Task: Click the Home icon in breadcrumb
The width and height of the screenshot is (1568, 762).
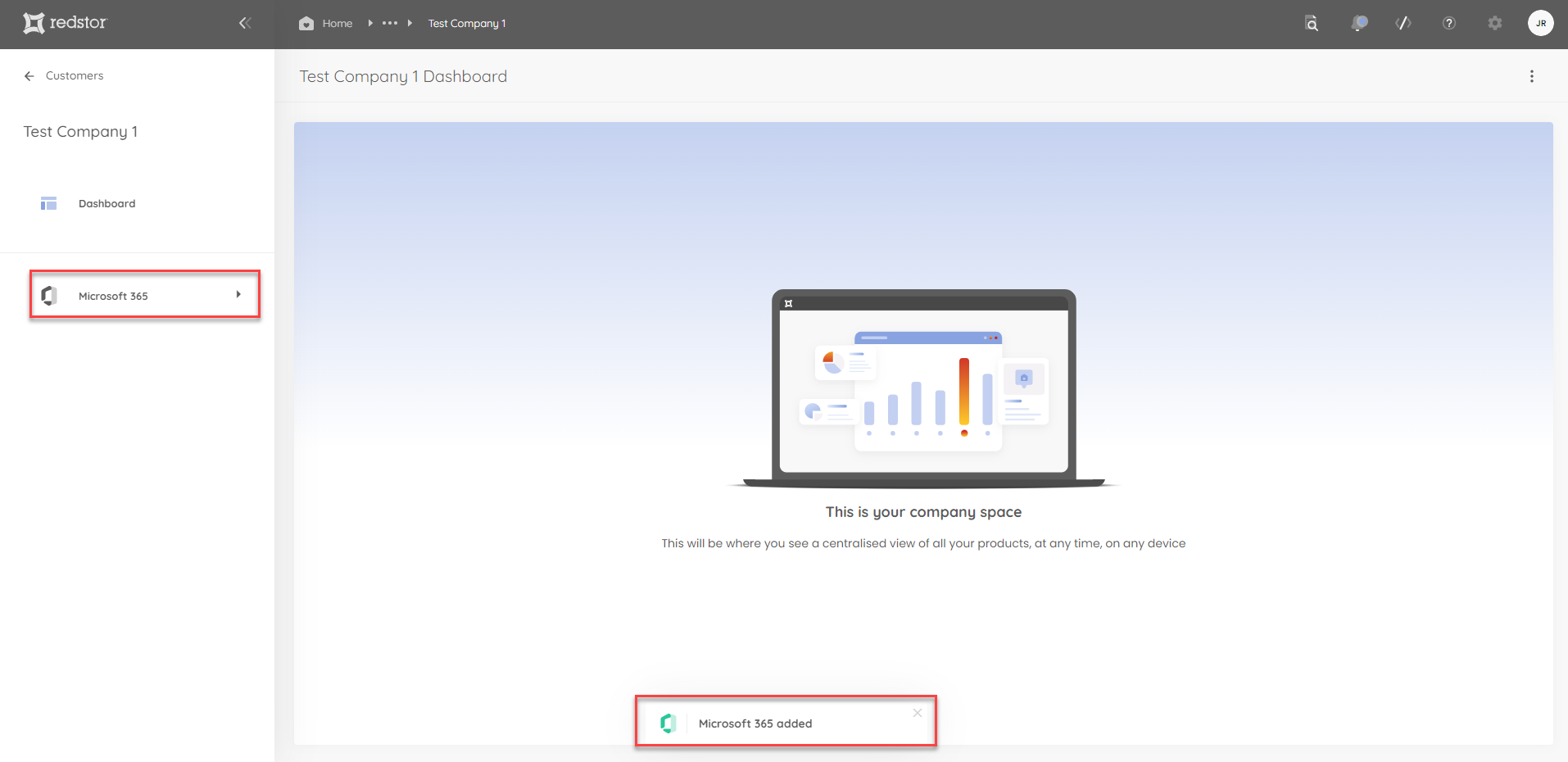Action: 306,23
